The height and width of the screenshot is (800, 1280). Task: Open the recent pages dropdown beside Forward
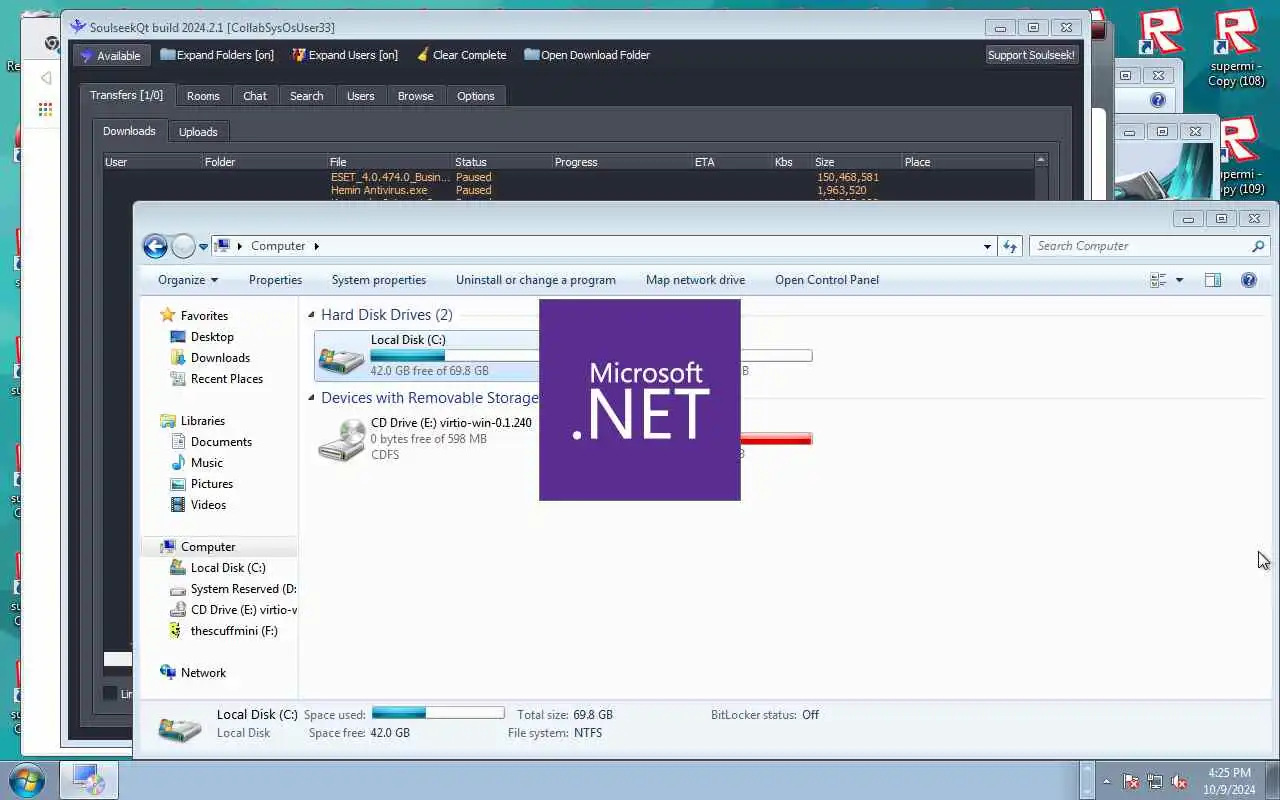203,247
